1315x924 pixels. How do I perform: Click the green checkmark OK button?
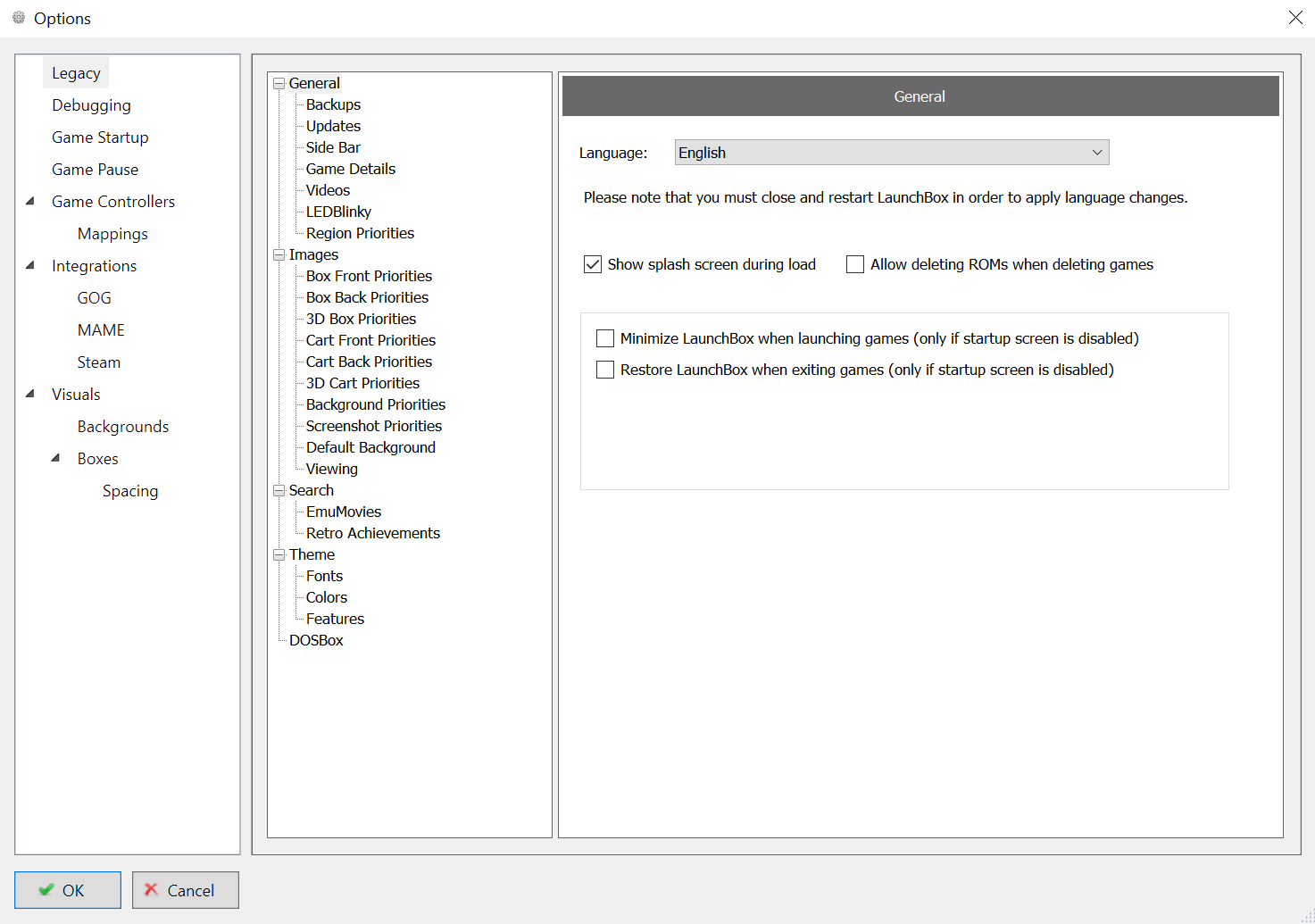pos(68,890)
